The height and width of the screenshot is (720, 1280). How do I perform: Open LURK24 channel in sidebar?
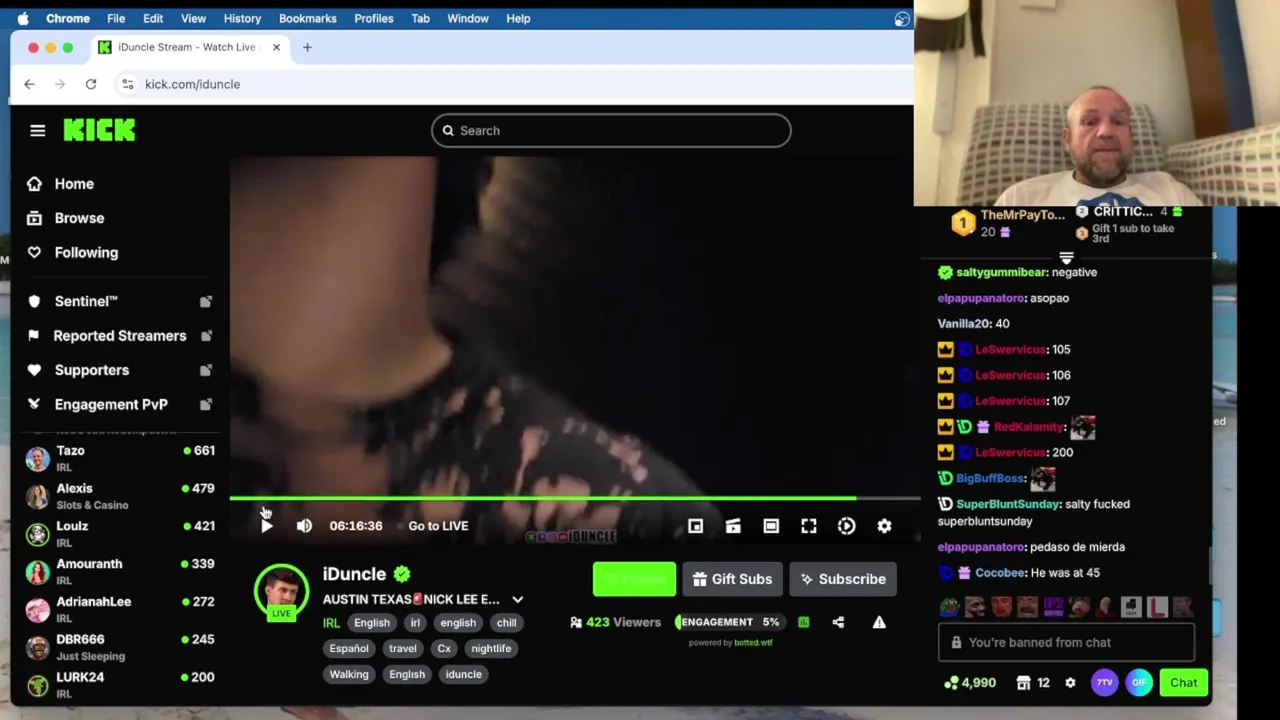119,685
